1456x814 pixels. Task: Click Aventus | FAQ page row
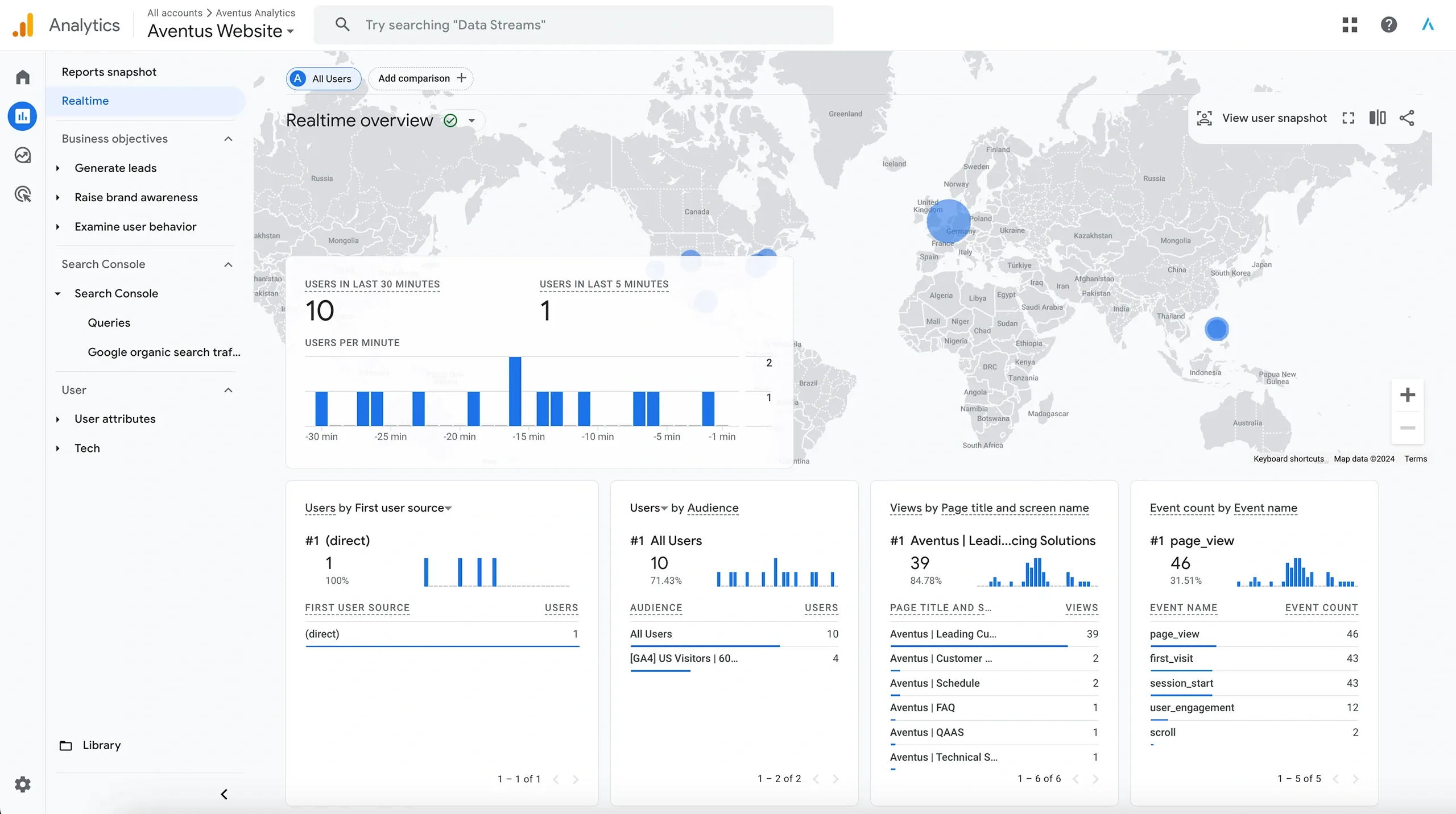point(994,708)
